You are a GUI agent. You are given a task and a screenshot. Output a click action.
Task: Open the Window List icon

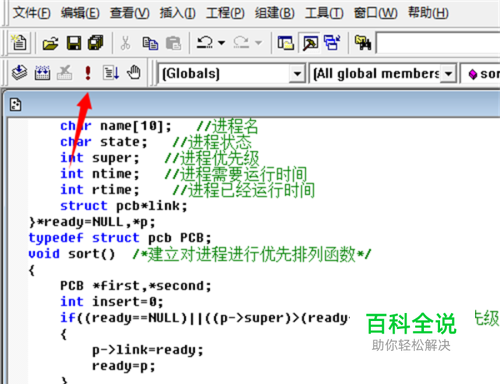(332, 43)
